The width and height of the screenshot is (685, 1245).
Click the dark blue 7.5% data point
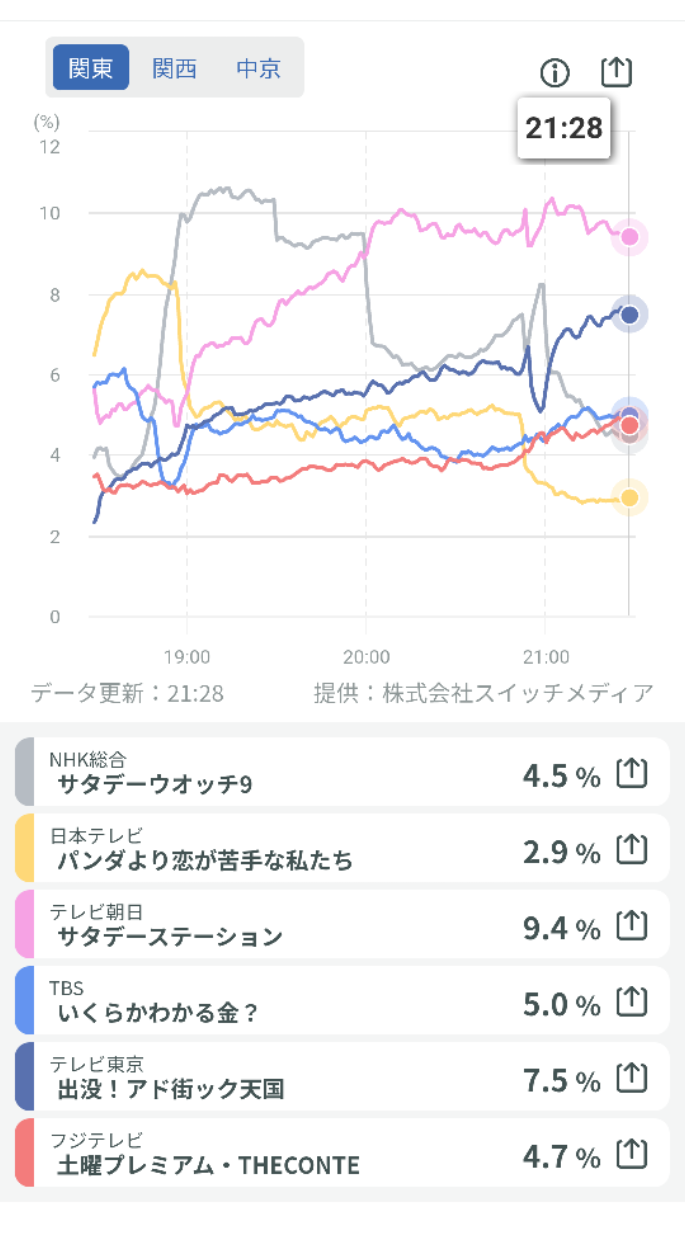point(630,315)
